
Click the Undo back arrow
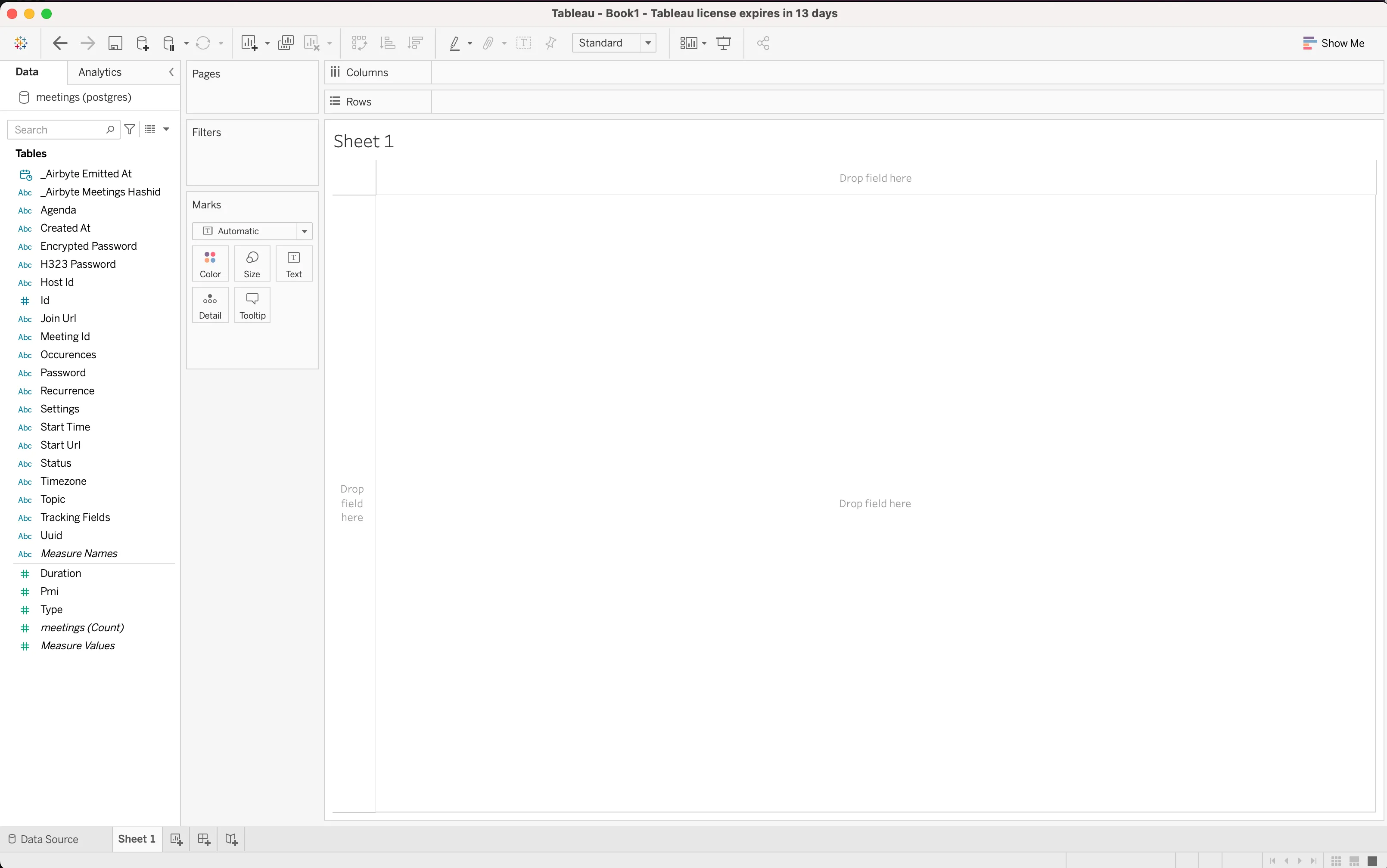point(60,43)
